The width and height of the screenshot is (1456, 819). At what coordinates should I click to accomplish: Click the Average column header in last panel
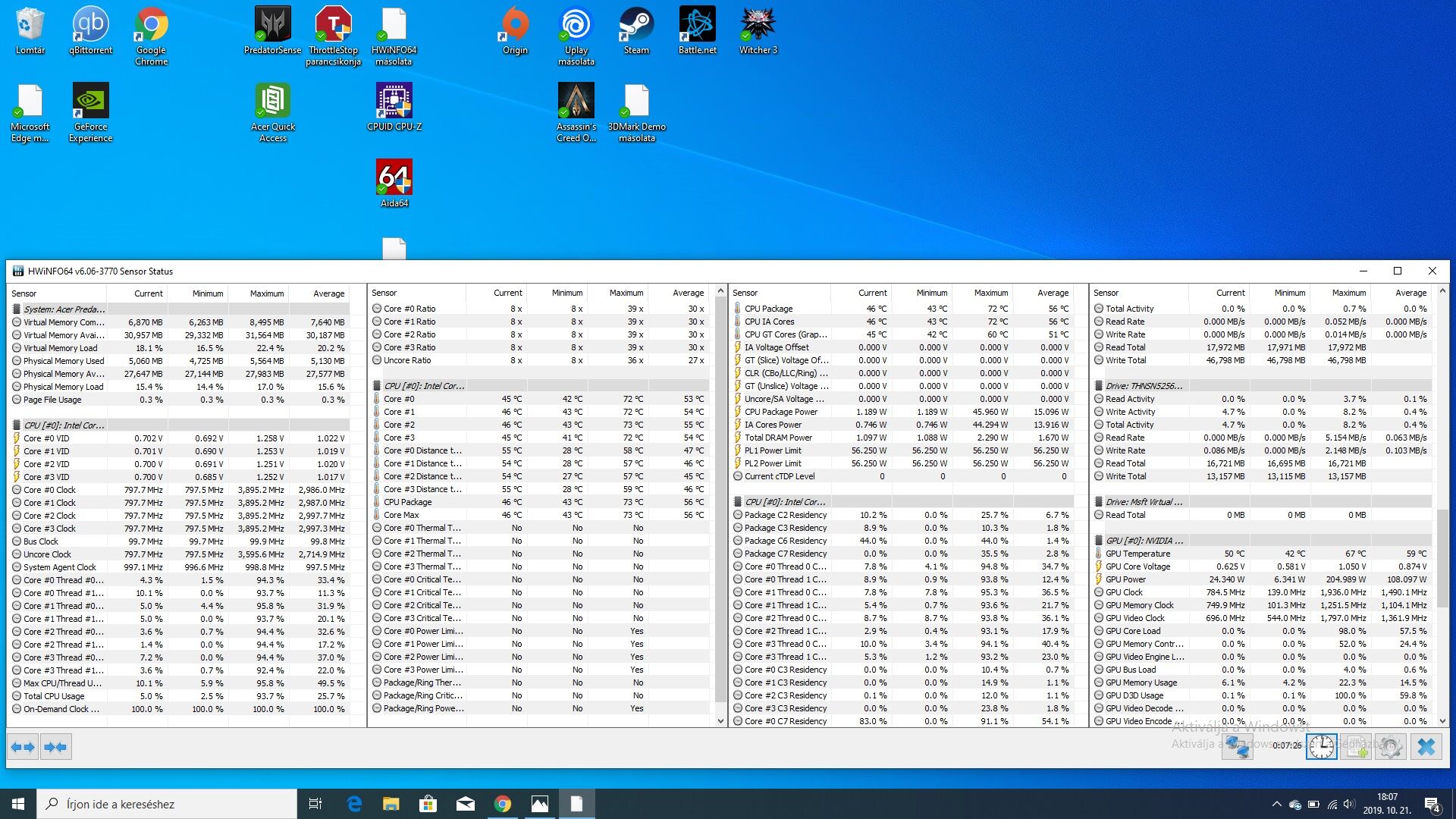1410,293
